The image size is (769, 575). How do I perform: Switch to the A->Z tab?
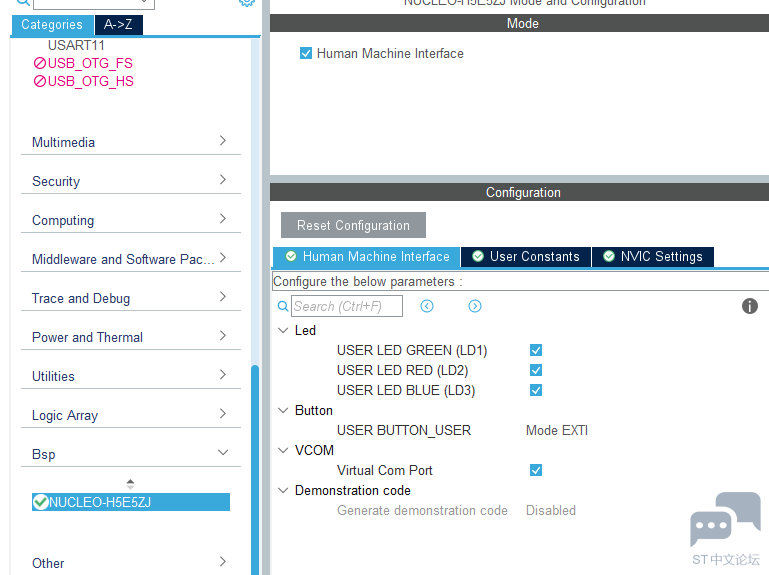(118, 25)
